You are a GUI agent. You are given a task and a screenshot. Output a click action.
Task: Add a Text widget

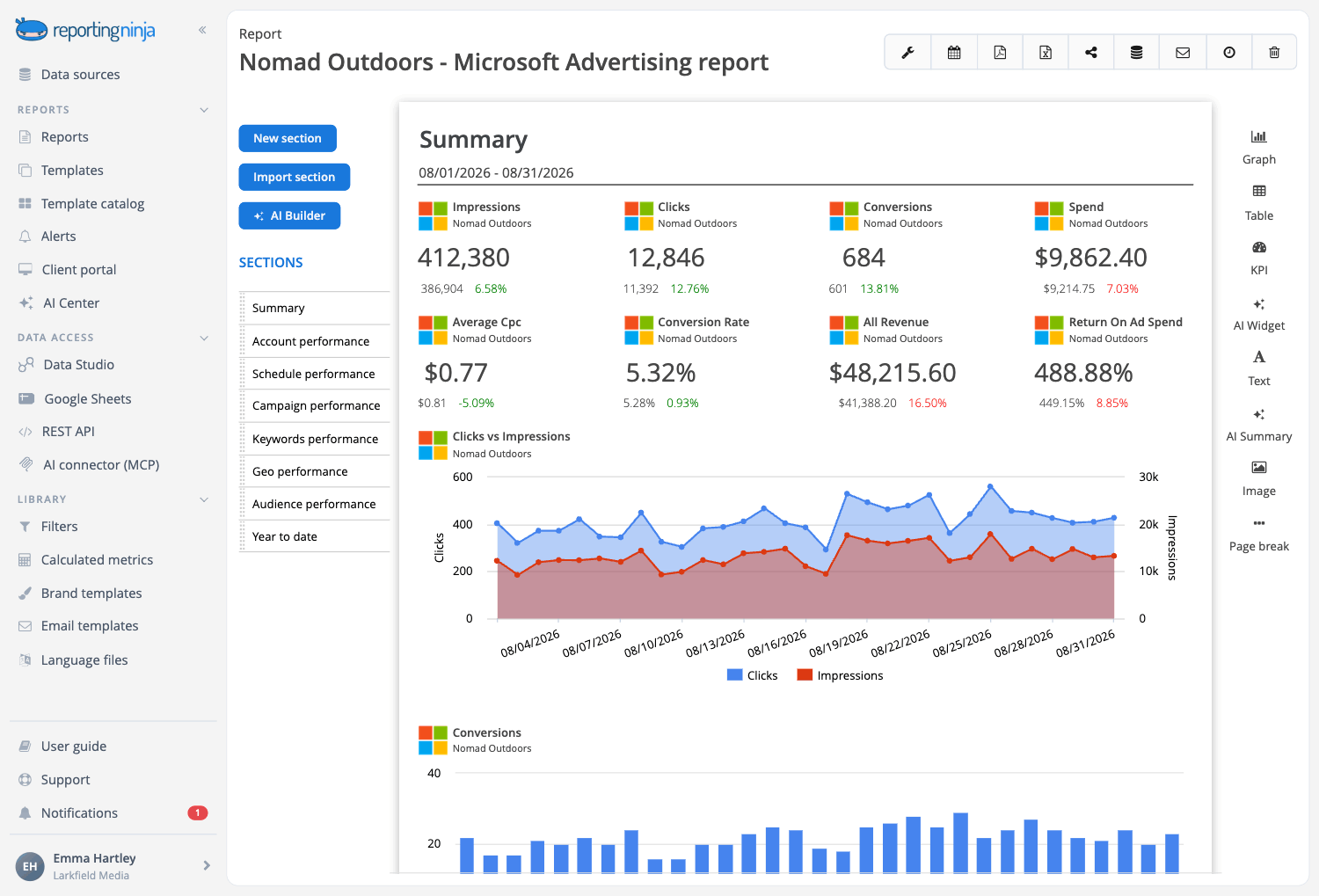coord(1259,369)
